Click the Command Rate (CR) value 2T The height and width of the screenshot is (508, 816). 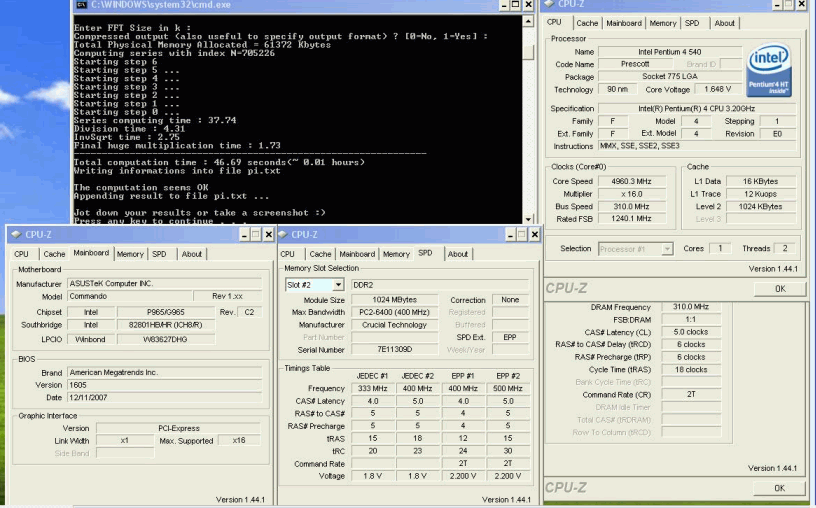tap(691, 395)
